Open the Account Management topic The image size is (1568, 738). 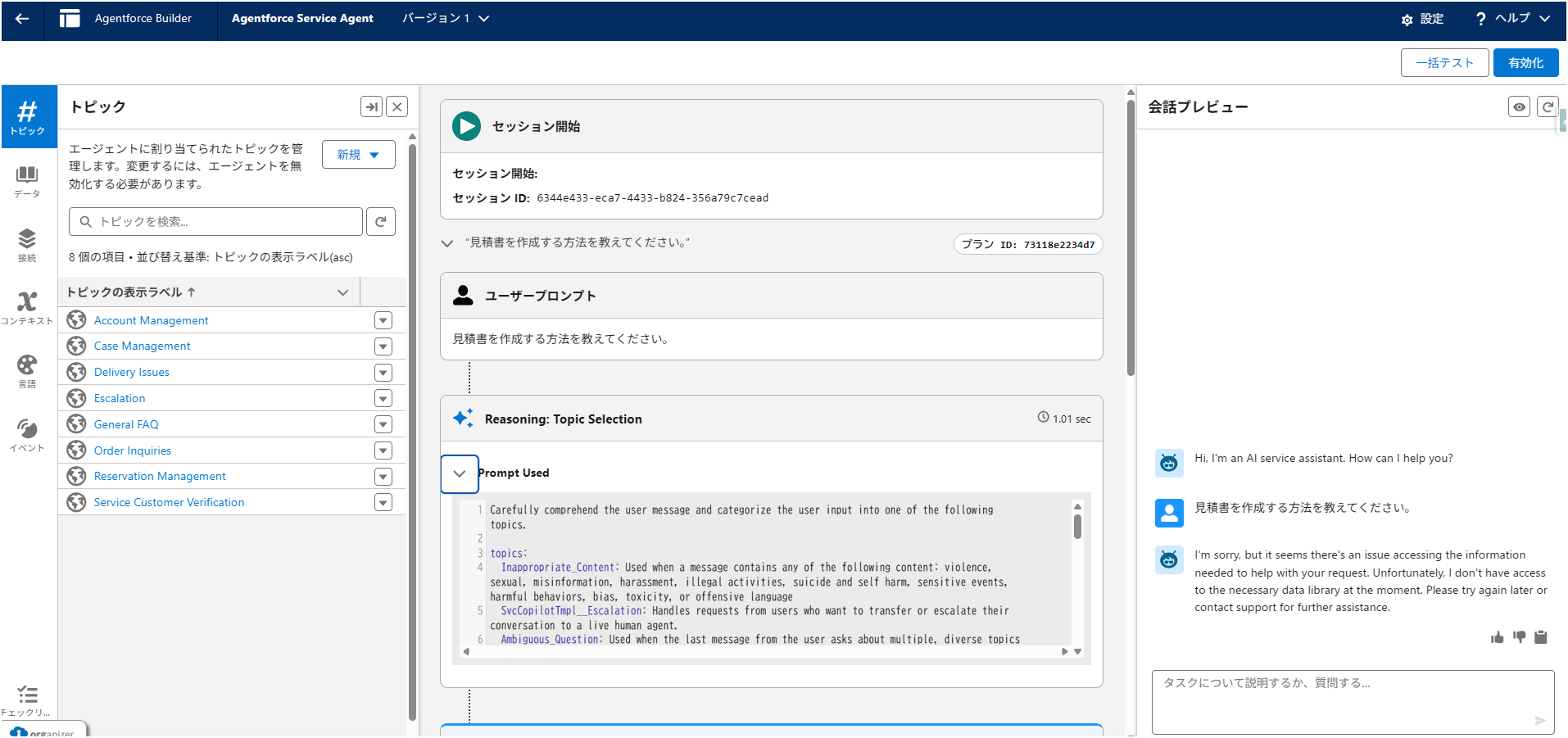[151, 320]
